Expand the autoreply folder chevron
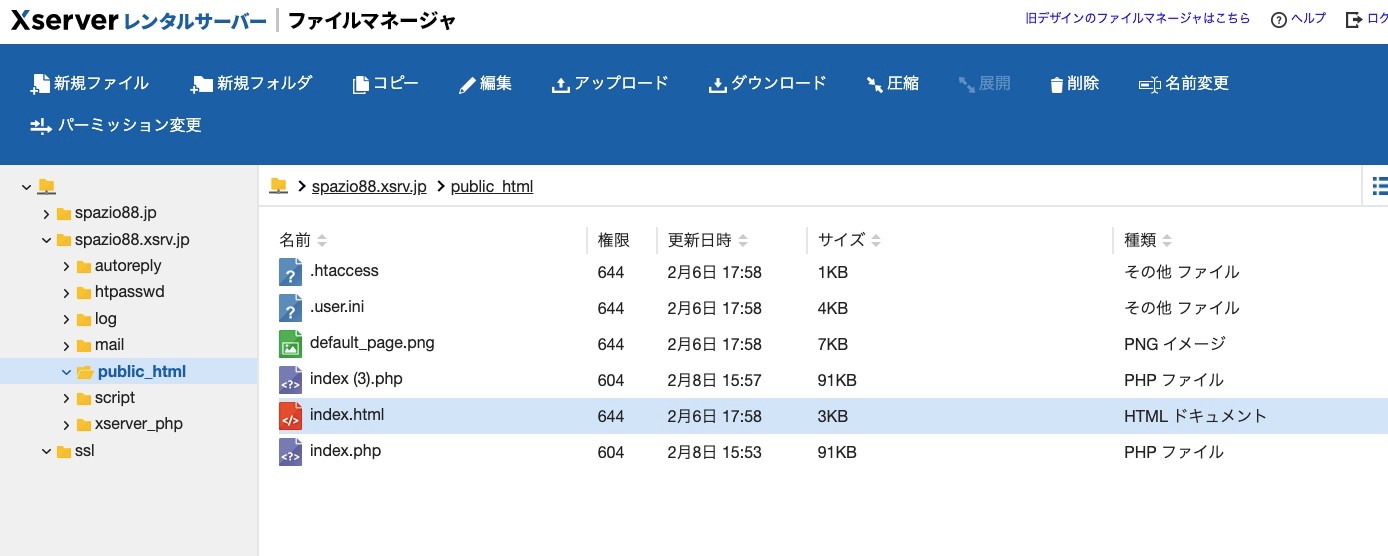This screenshot has height=556, width=1388. 66,266
